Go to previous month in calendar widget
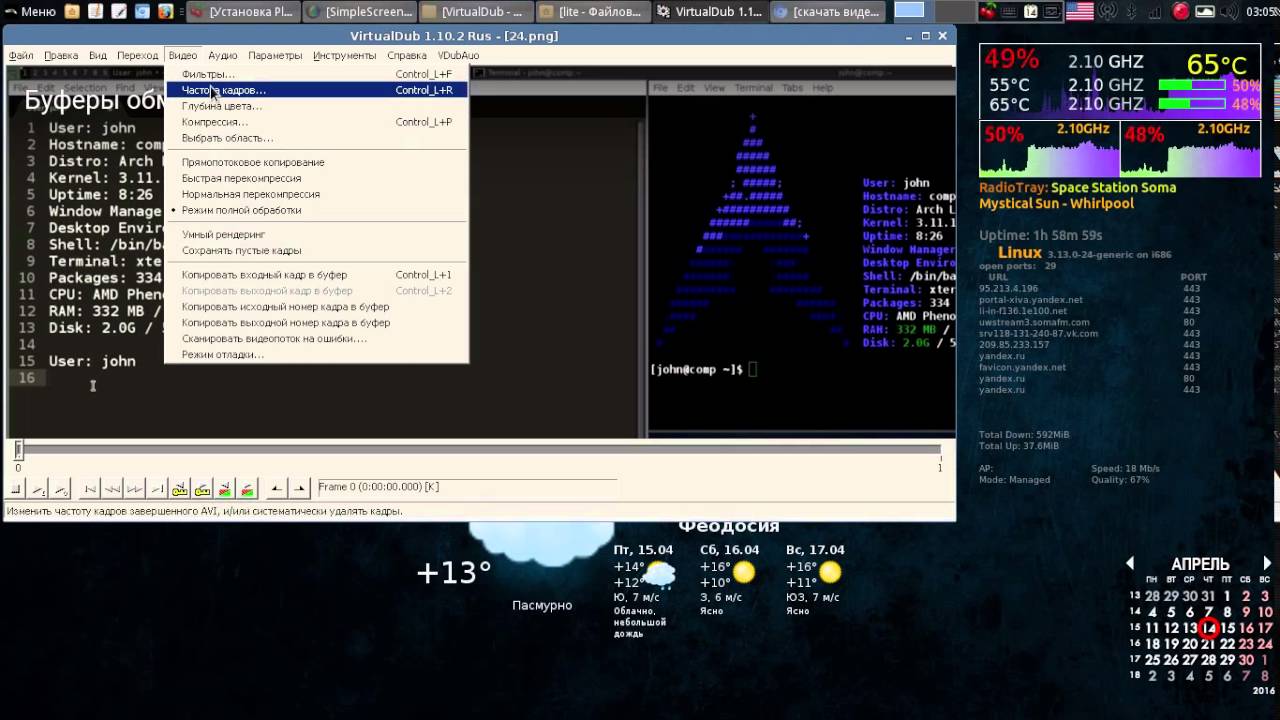This screenshot has width=1280, height=720. click(1131, 564)
